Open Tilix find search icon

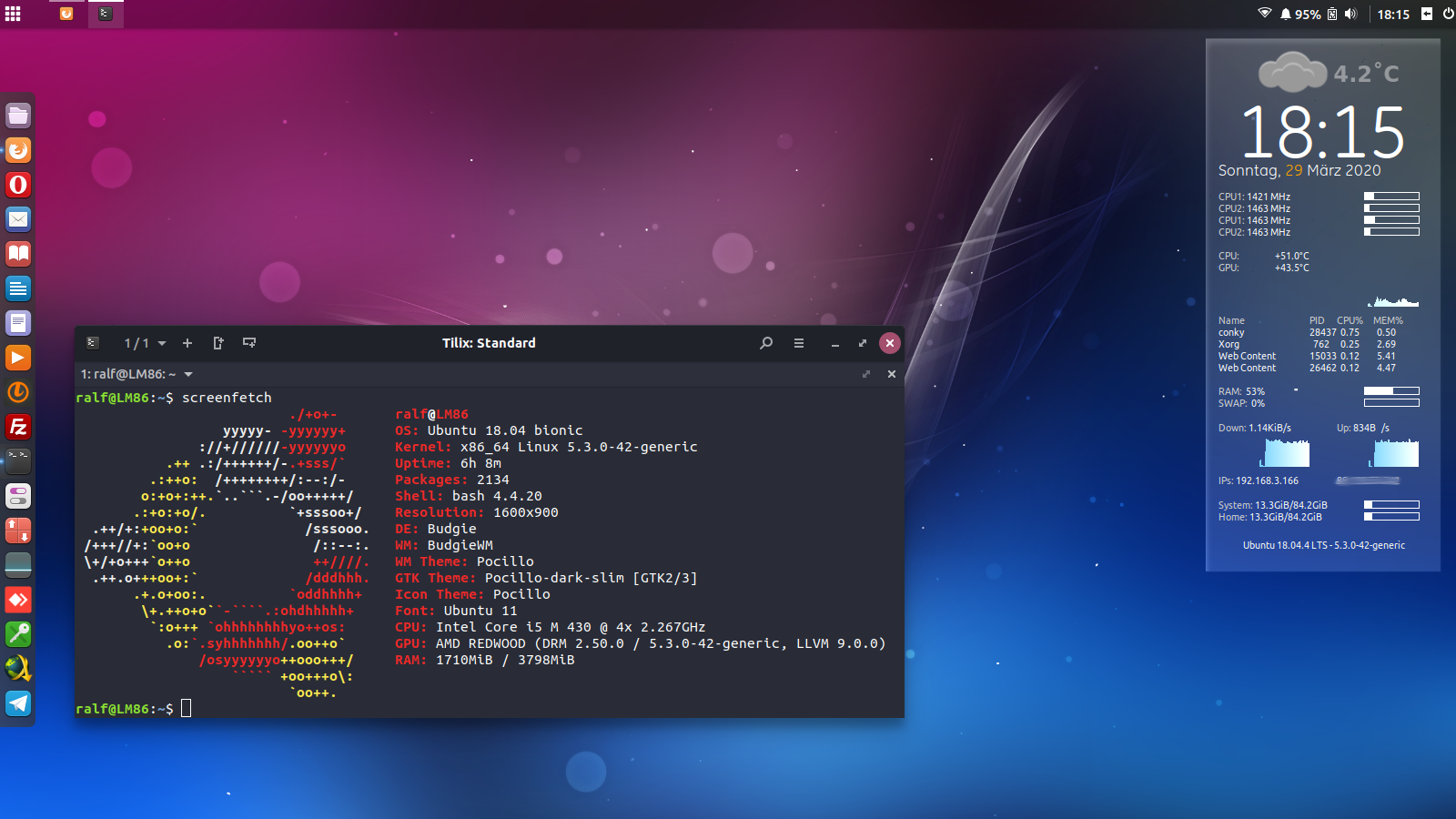tap(766, 343)
